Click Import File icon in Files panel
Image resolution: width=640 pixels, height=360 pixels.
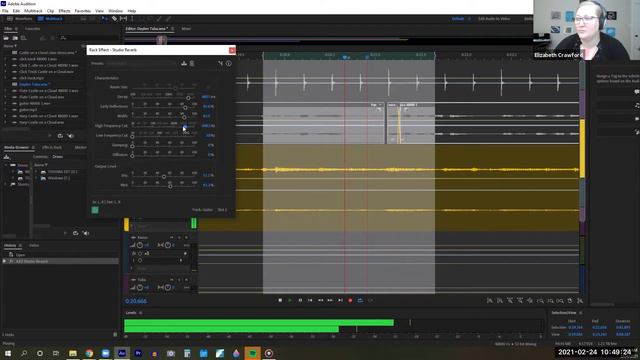point(15,38)
